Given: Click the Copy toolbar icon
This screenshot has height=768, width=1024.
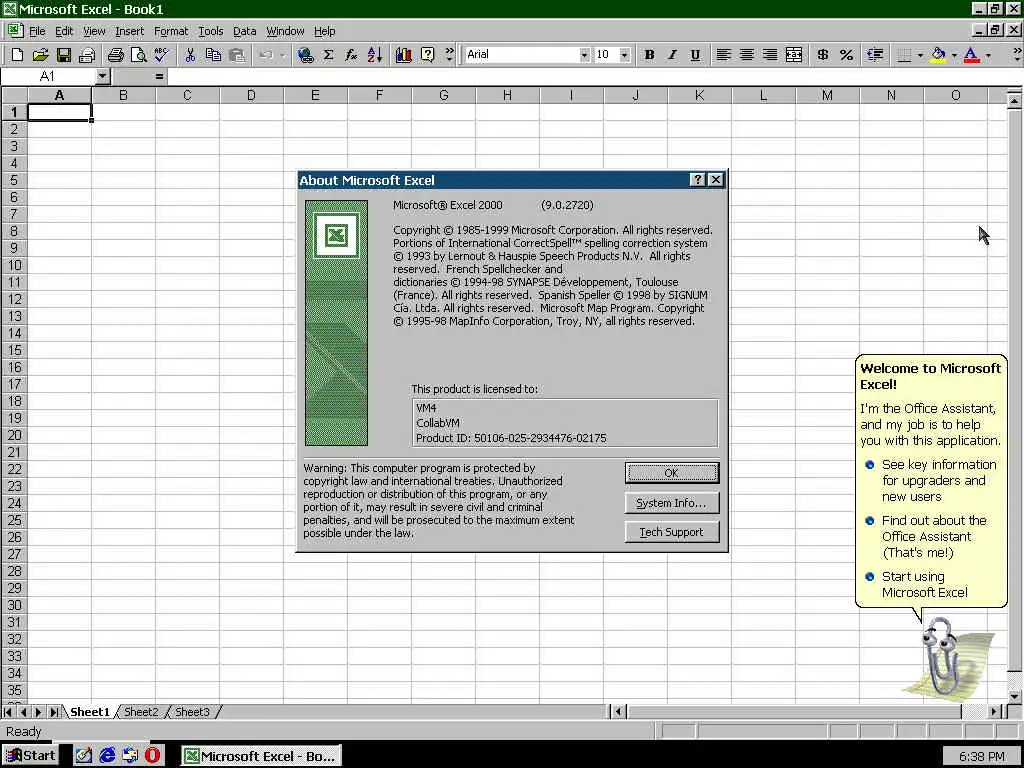Looking at the screenshot, I should 213,55.
